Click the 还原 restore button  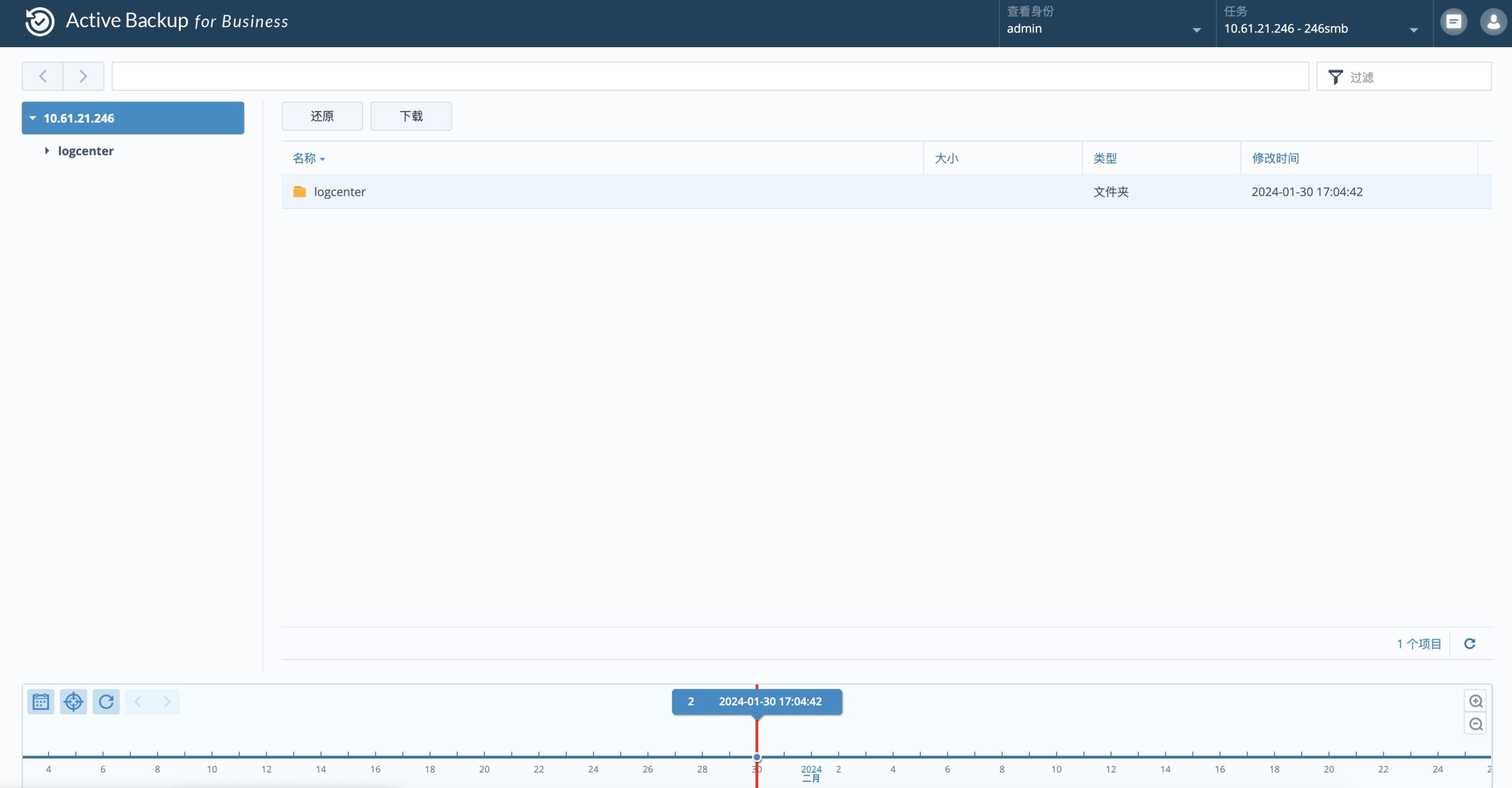pyautogui.click(x=322, y=116)
